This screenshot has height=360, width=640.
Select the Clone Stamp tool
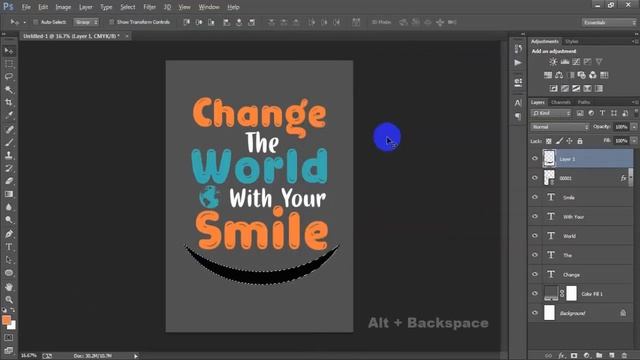(x=9, y=155)
